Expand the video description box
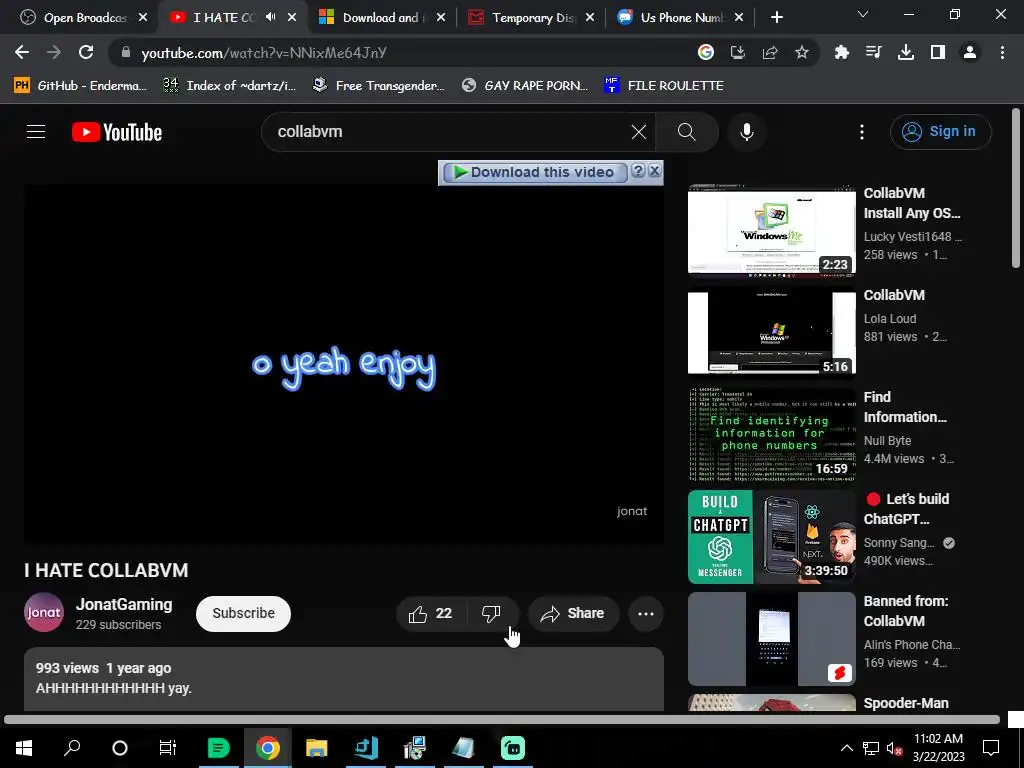This screenshot has width=1024, height=768. pyautogui.click(x=344, y=679)
